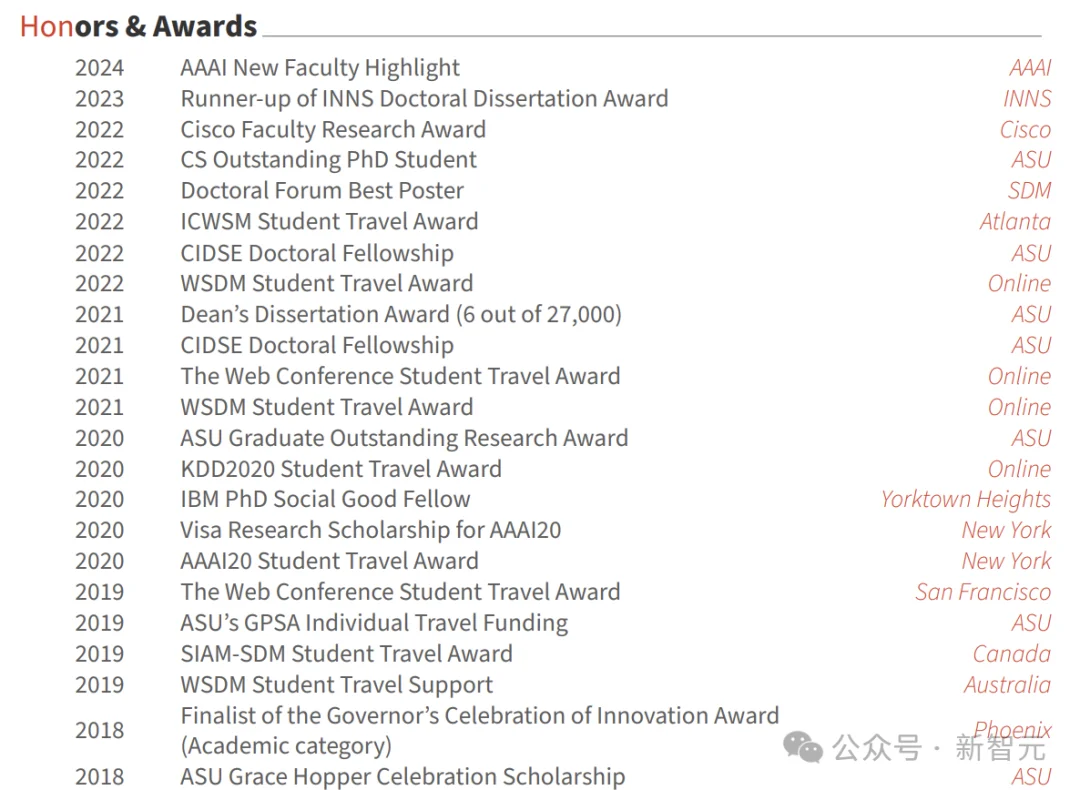1080x790 pixels.
Task: Click Visa Research Scholarship for AAAI20
Action: pos(370,530)
